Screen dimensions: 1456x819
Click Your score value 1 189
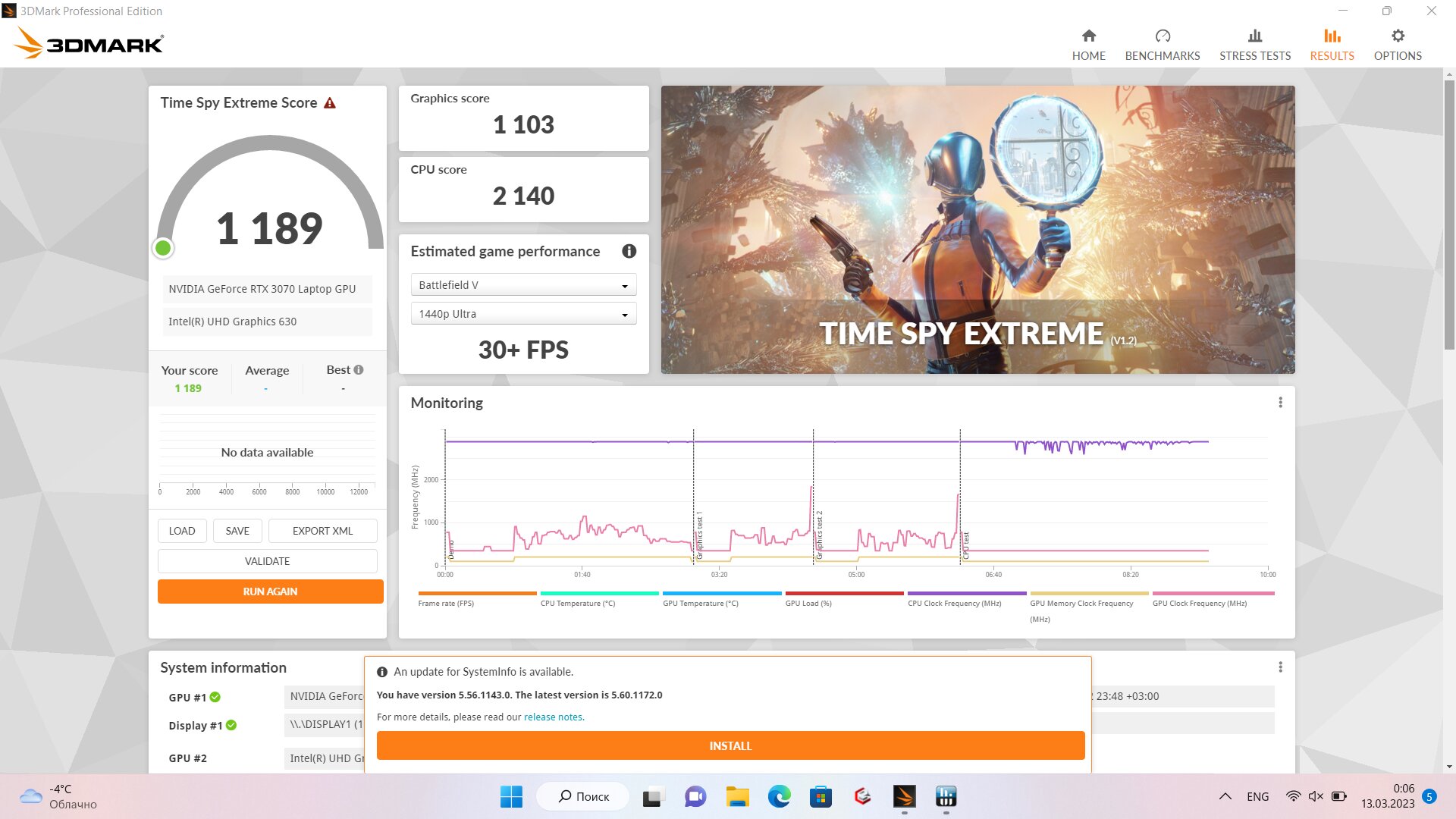pos(188,388)
